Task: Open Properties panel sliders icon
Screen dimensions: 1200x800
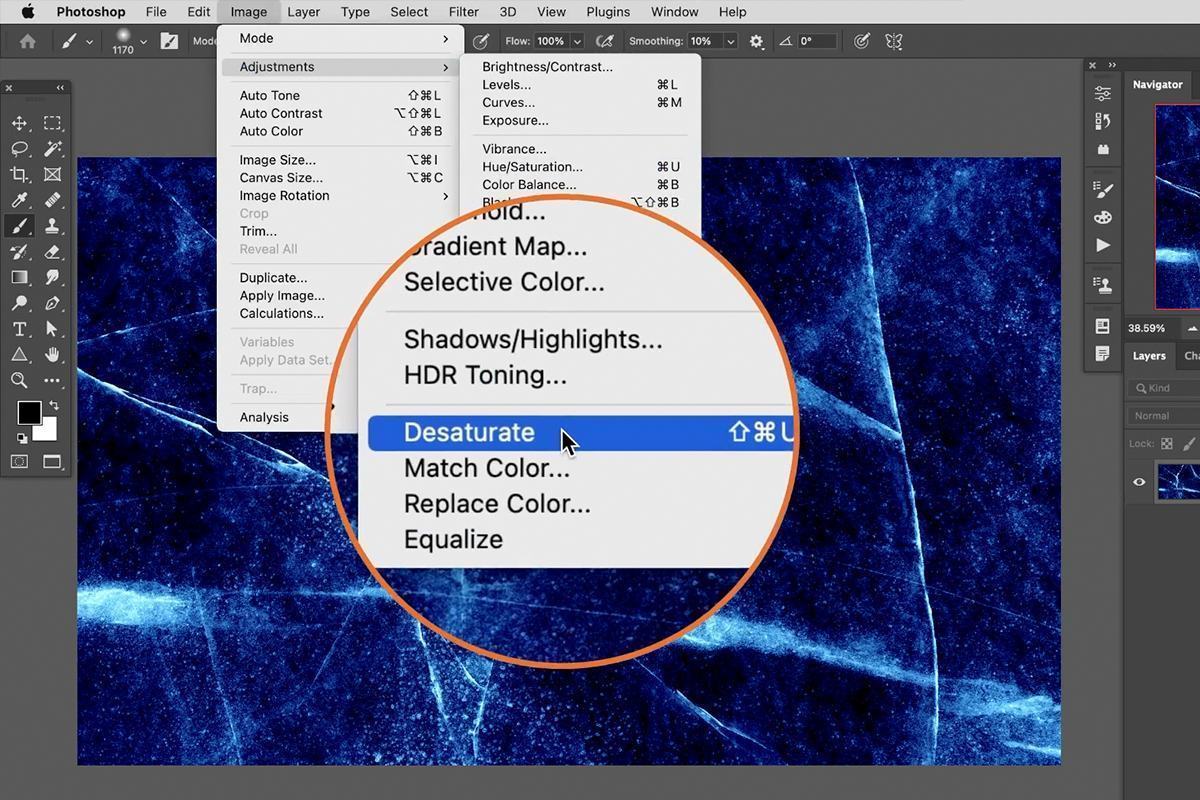Action: (x=1103, y=93)
